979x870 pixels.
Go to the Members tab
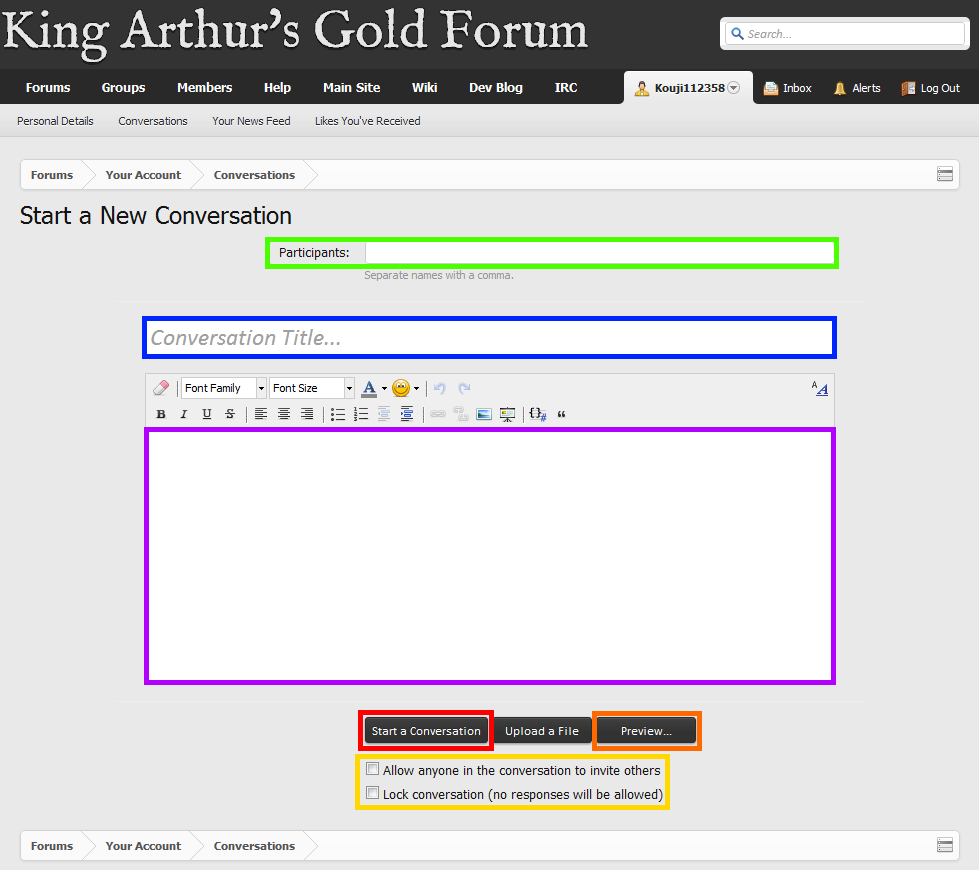click(x=204, y=88)
